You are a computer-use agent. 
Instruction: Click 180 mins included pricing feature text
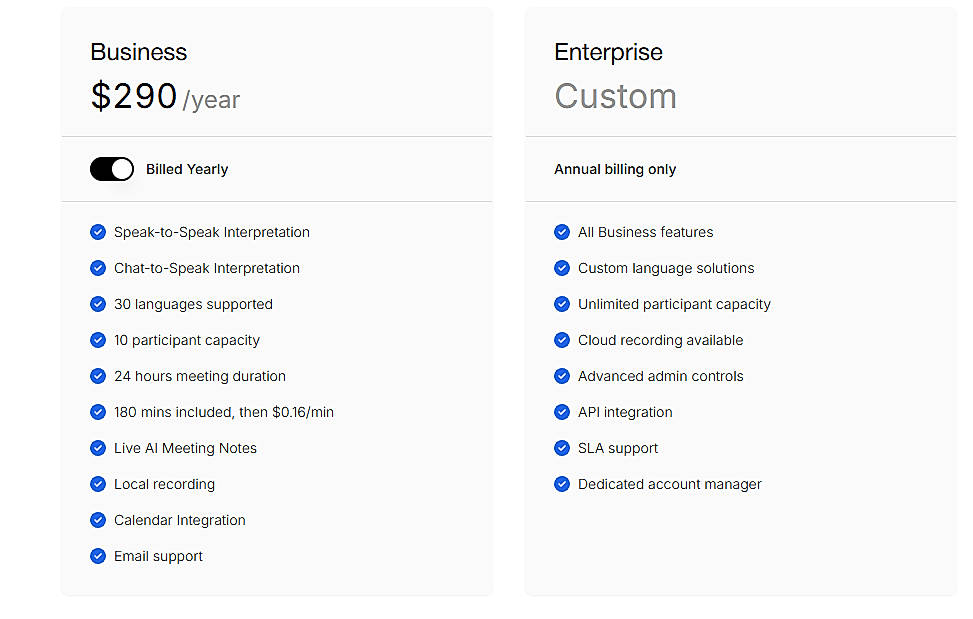(x=224, y=412)
